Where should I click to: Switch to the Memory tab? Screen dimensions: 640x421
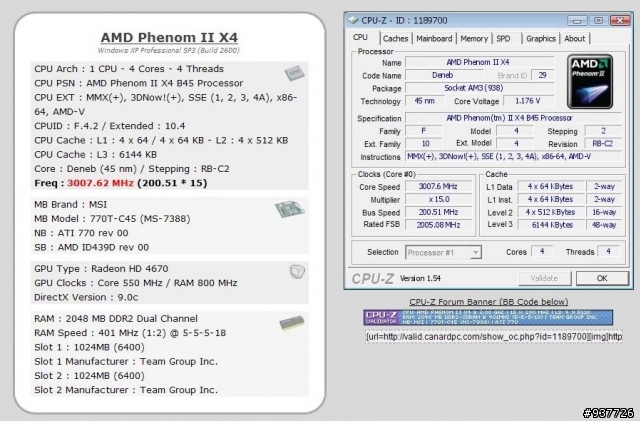point(474,39)
